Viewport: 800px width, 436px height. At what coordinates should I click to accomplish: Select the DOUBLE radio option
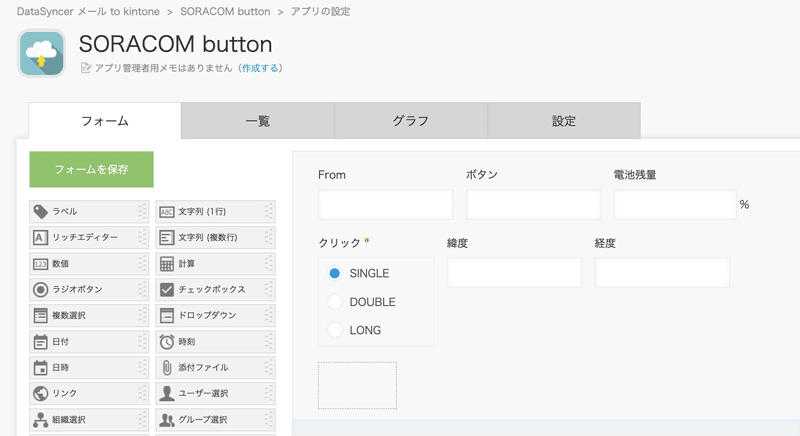pos(335,302)
